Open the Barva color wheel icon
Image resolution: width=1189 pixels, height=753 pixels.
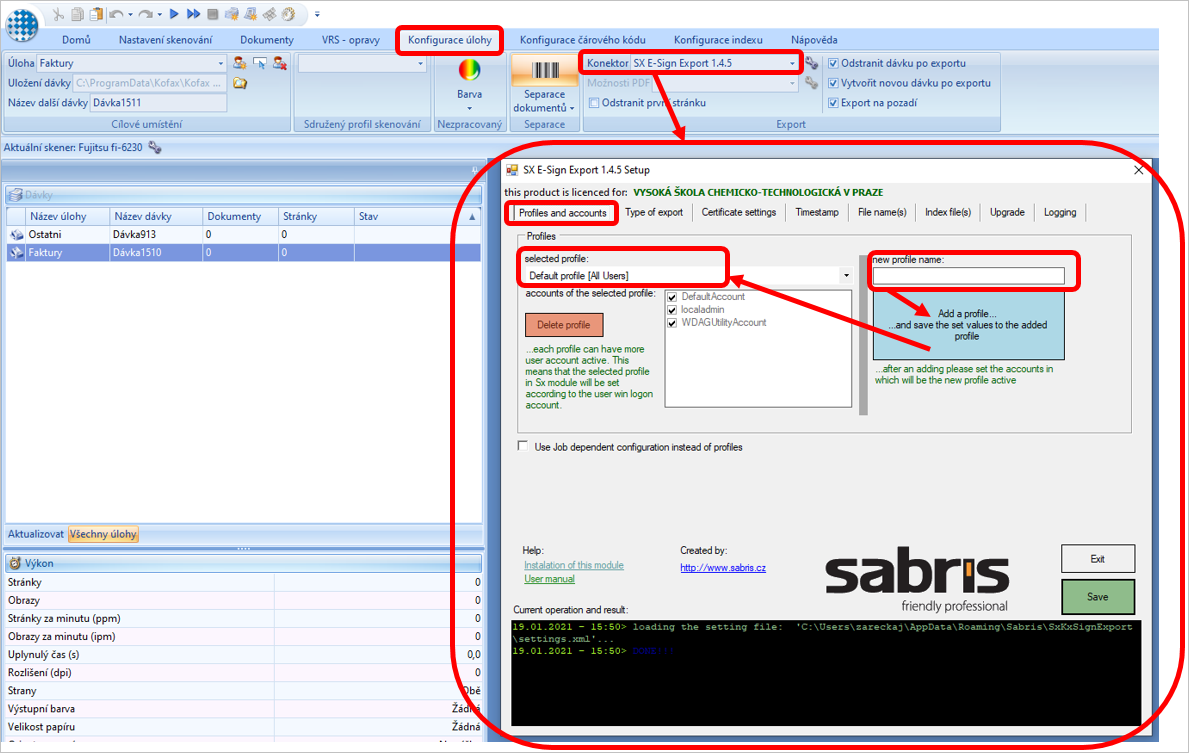click(x=469, y=71)
